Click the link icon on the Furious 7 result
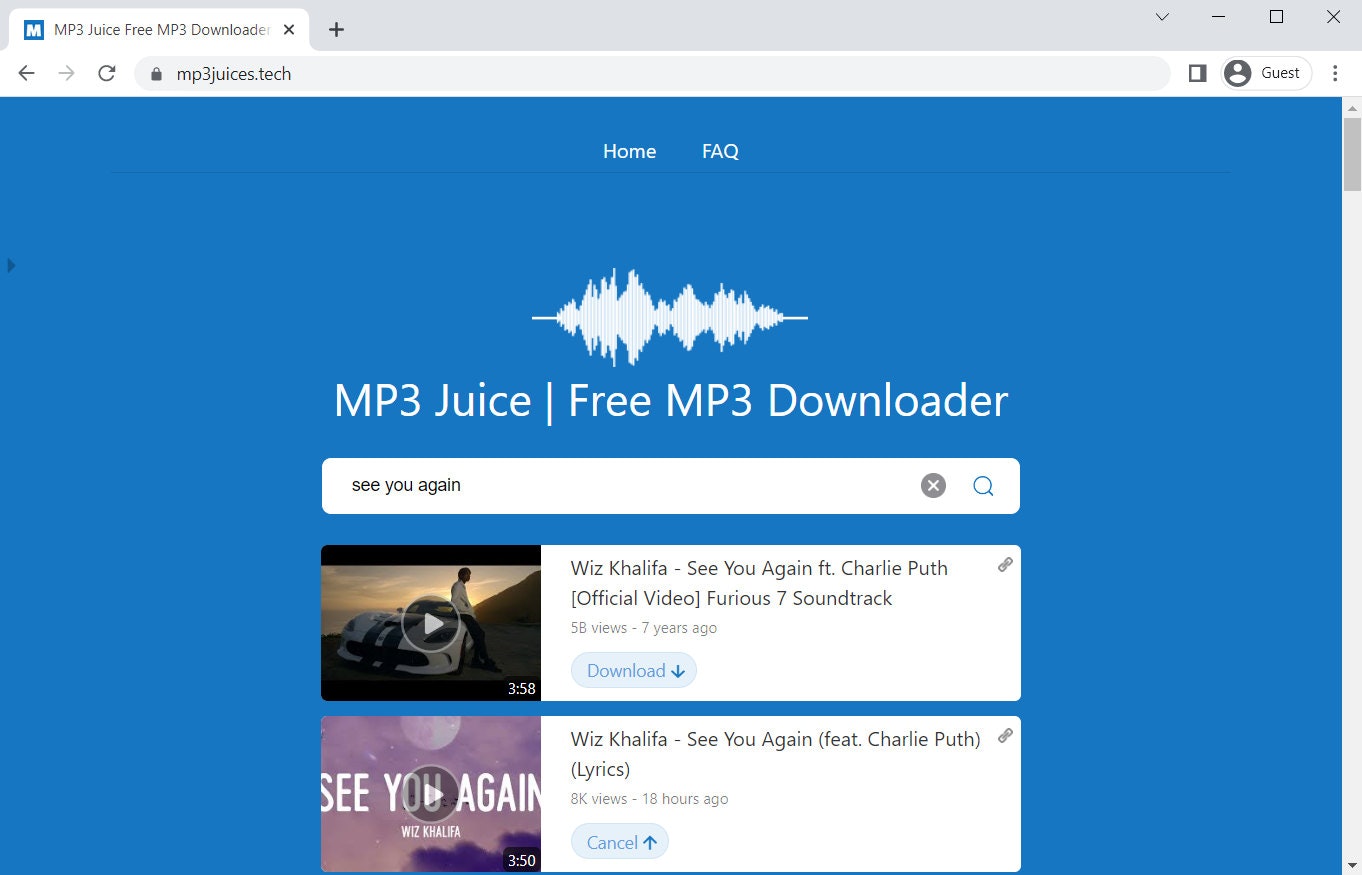The image size is (1362, 875). coord(1004,564)
